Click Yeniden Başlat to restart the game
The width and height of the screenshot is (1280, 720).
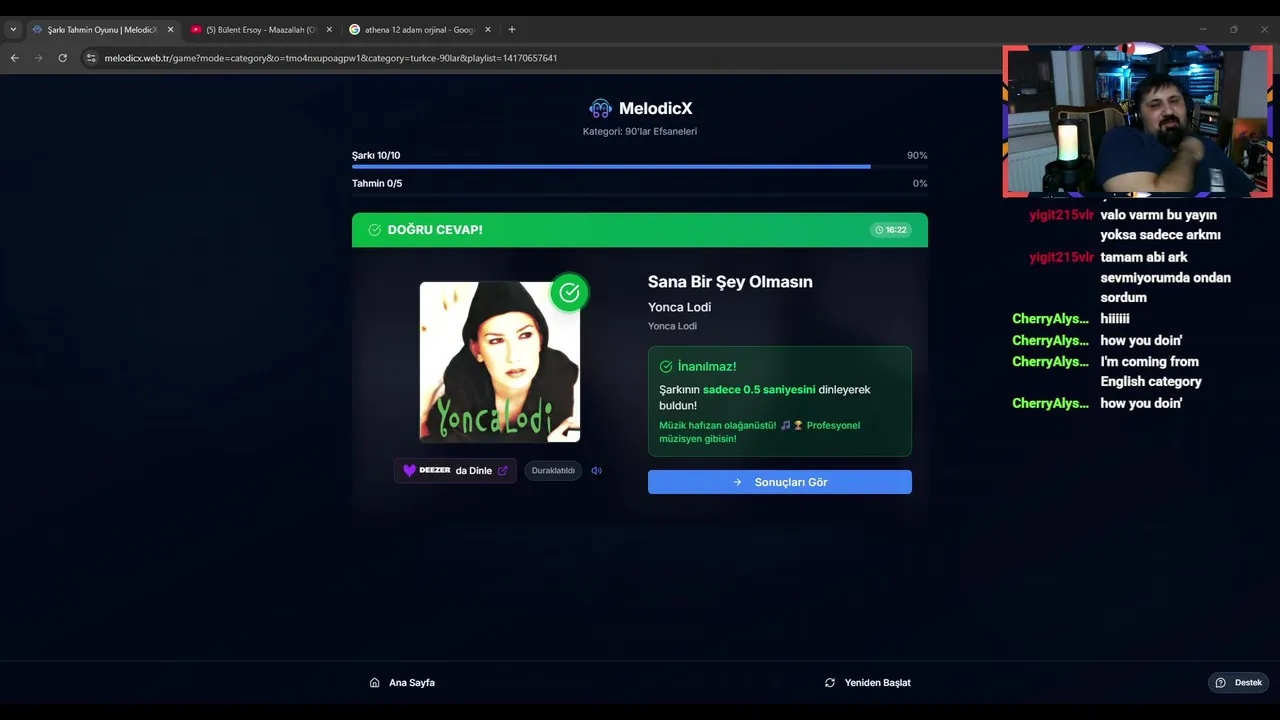pyautogui.click(x=868, y=683)
